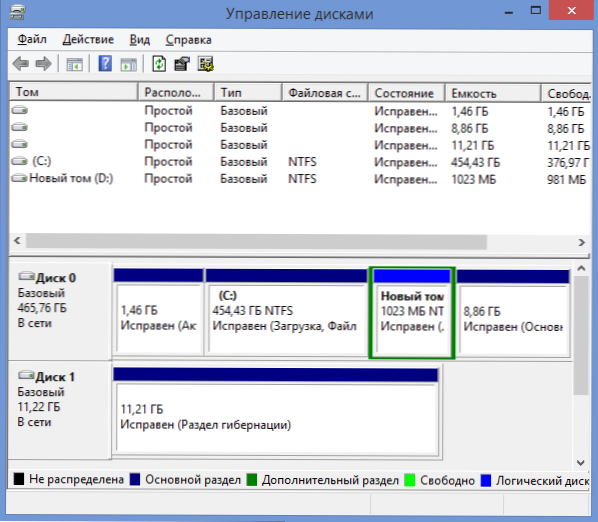The height and width of the screenshot is (522, 598).
Task: Open Help via blue question mark icon
Action: (x=105, y=63)
